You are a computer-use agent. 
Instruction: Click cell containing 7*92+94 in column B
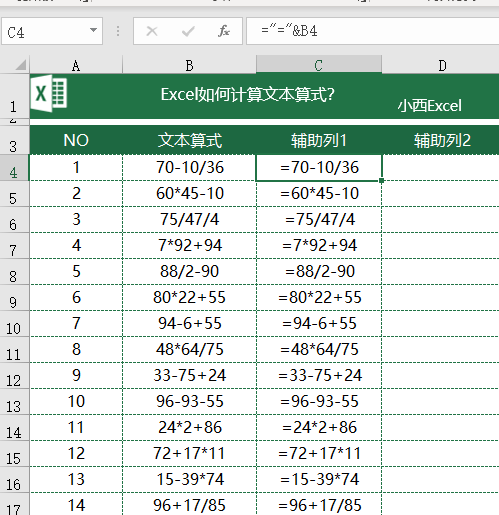point(189,246)
